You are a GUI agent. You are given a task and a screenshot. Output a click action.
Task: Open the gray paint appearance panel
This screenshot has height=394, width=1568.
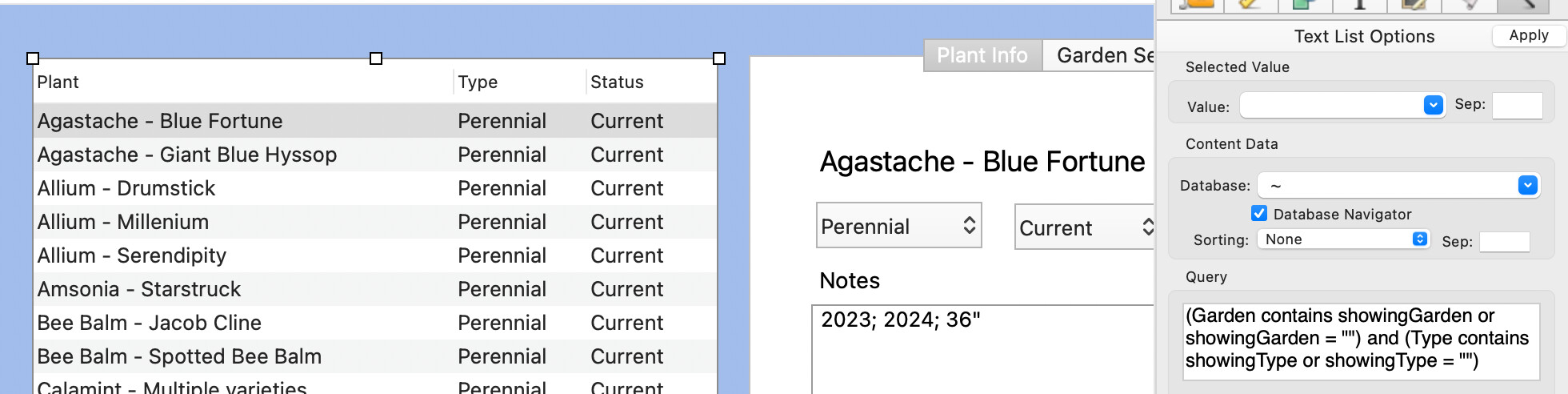(1469, 5)
